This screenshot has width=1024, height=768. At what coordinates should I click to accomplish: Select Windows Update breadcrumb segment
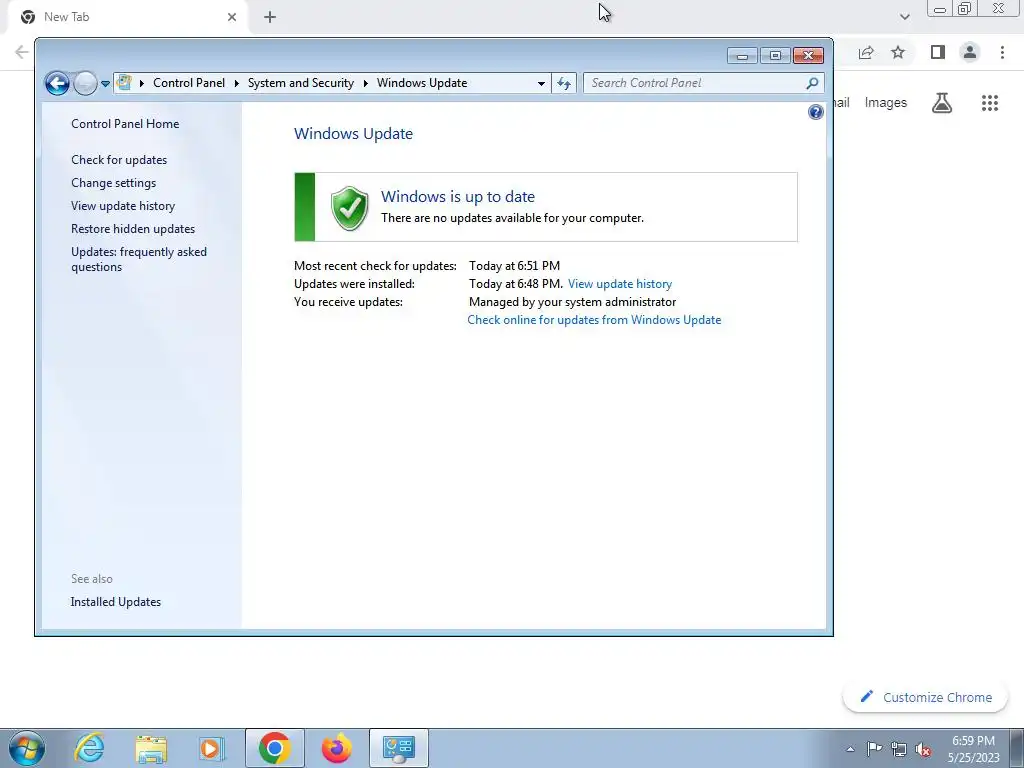coord(422,83)
